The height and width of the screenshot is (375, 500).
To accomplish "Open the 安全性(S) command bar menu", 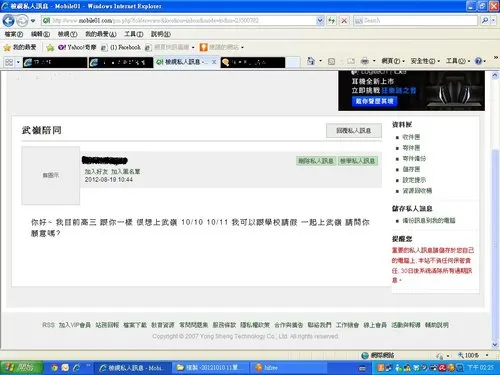I will pos(425,61).
